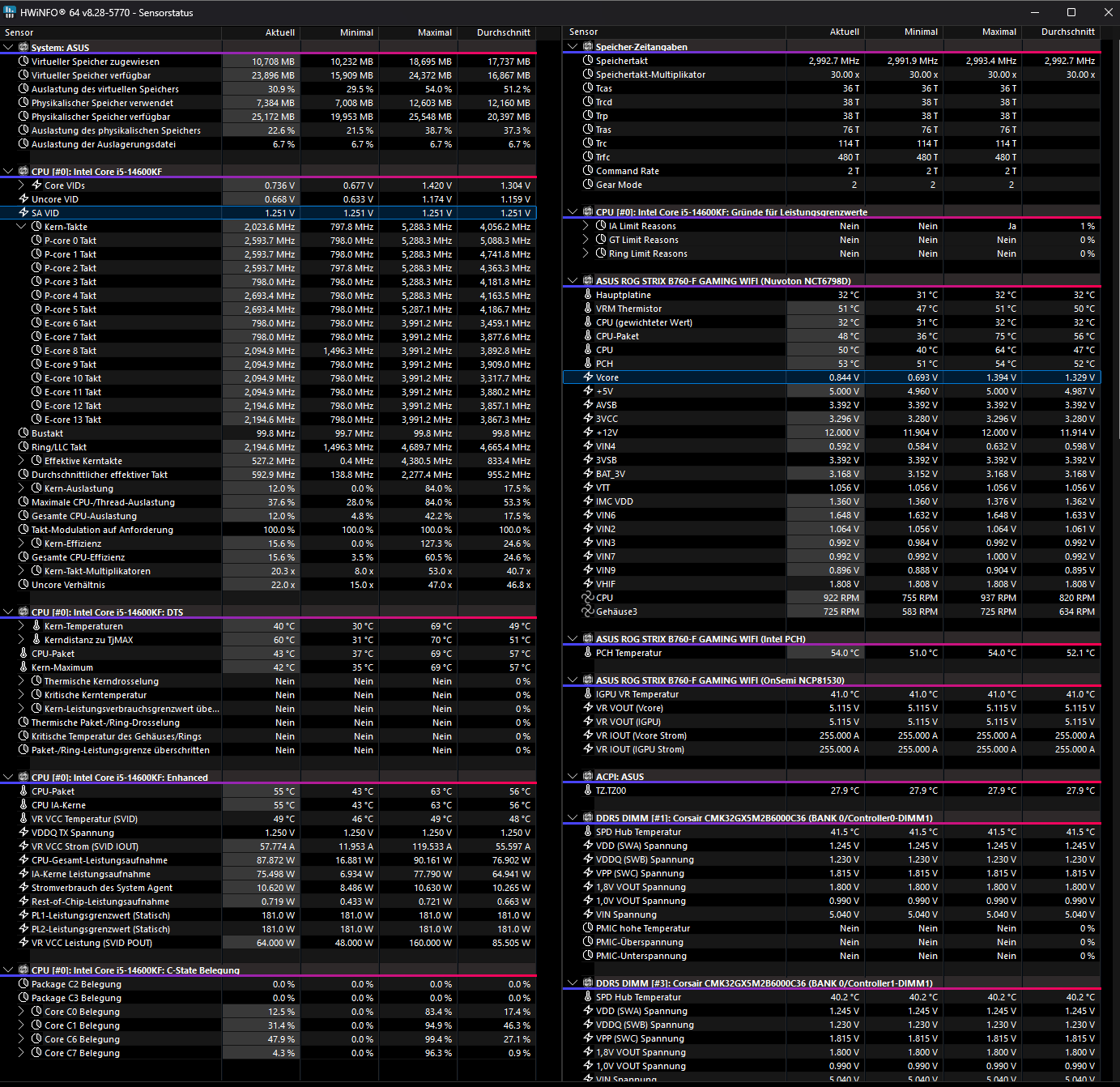Click the clock icon beside Speichertakt

(588, 61)
